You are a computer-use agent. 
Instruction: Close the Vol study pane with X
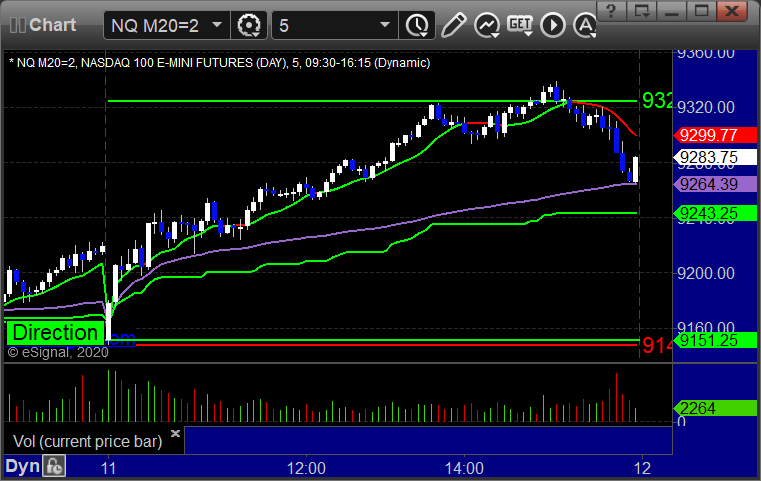[x=175, y=433]
